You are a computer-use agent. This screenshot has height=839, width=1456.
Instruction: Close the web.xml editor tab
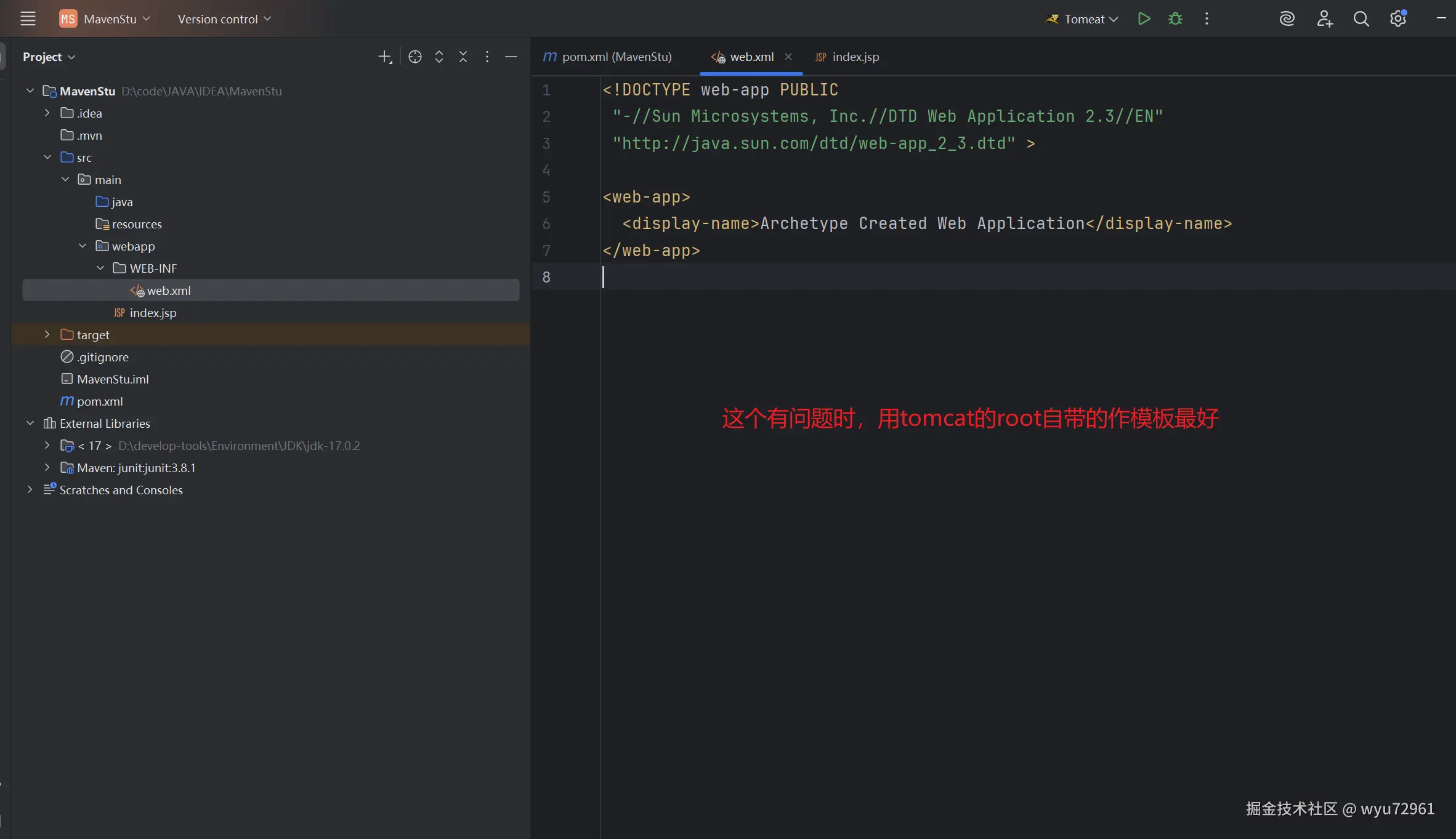(x=788, y=57)
